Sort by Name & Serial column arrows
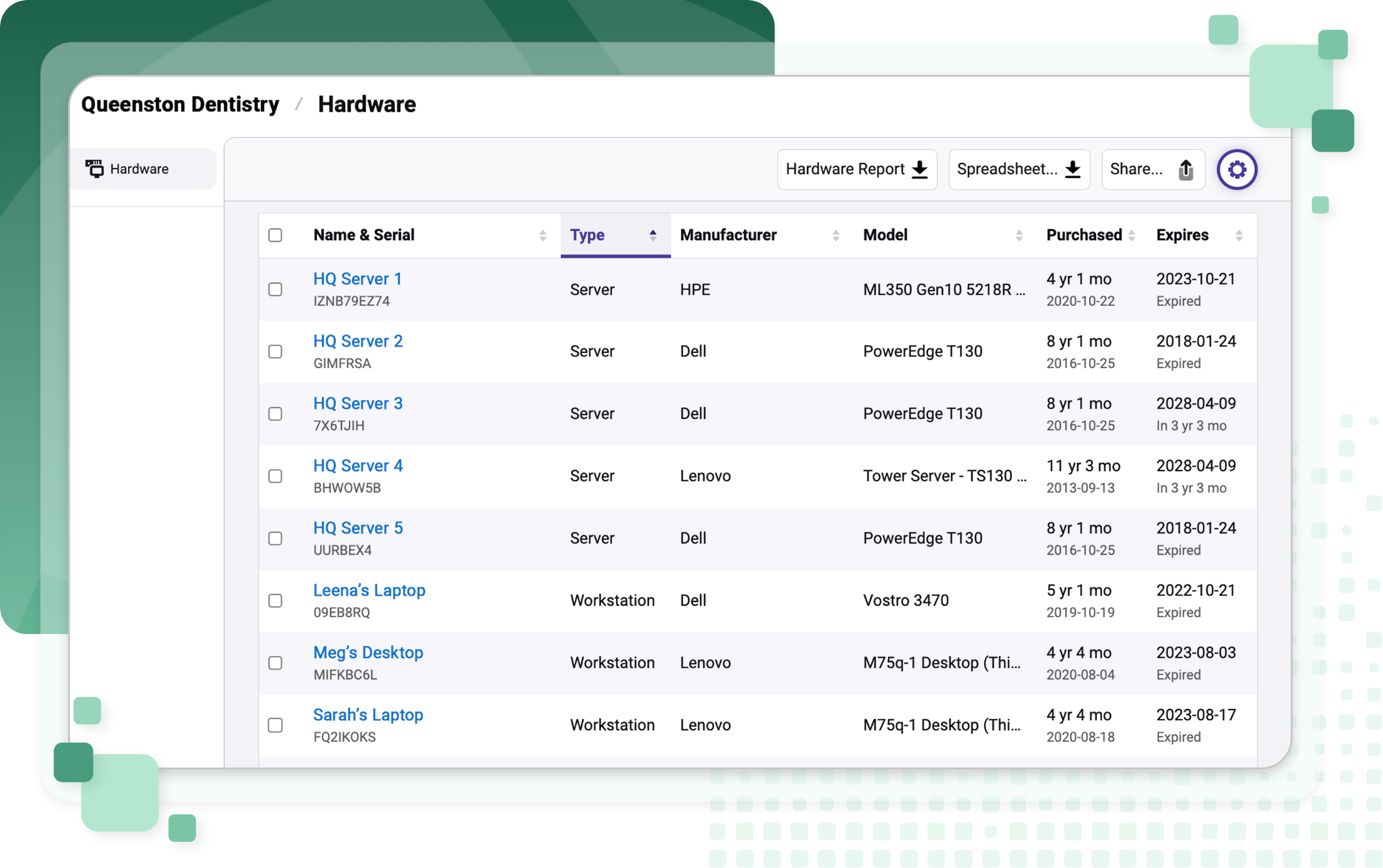Screen dimensions: 1383x868 pos(542,235)
